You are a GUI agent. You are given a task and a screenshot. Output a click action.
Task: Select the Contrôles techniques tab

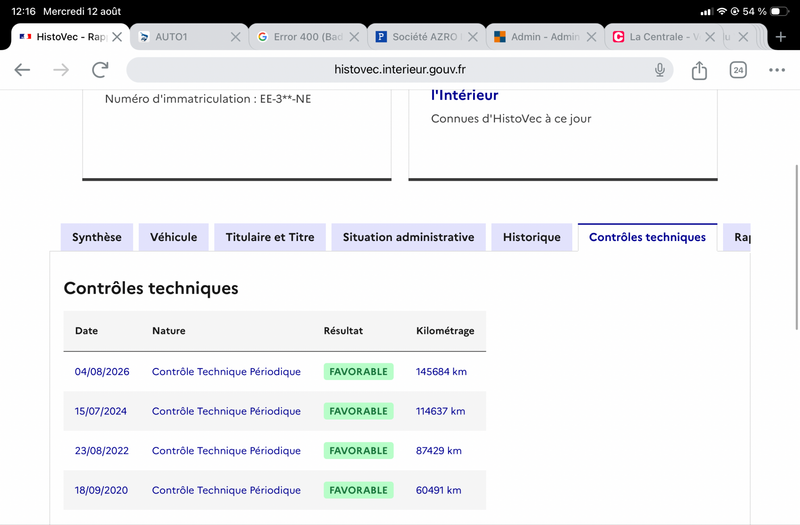647,237
